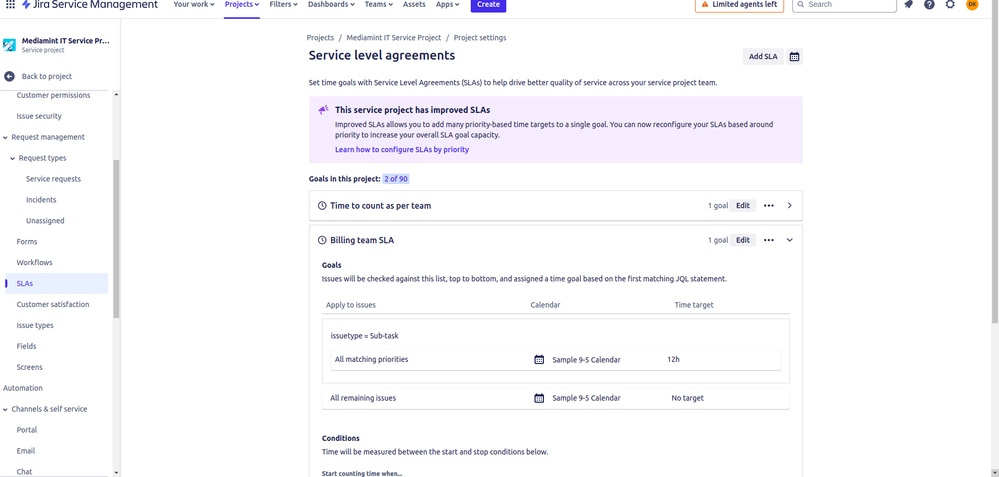Image resolution: width=999 pixels, height=477 pixels.
Task: Open Workflows settings
Action: pyautogui.click(x=34, y=262)
